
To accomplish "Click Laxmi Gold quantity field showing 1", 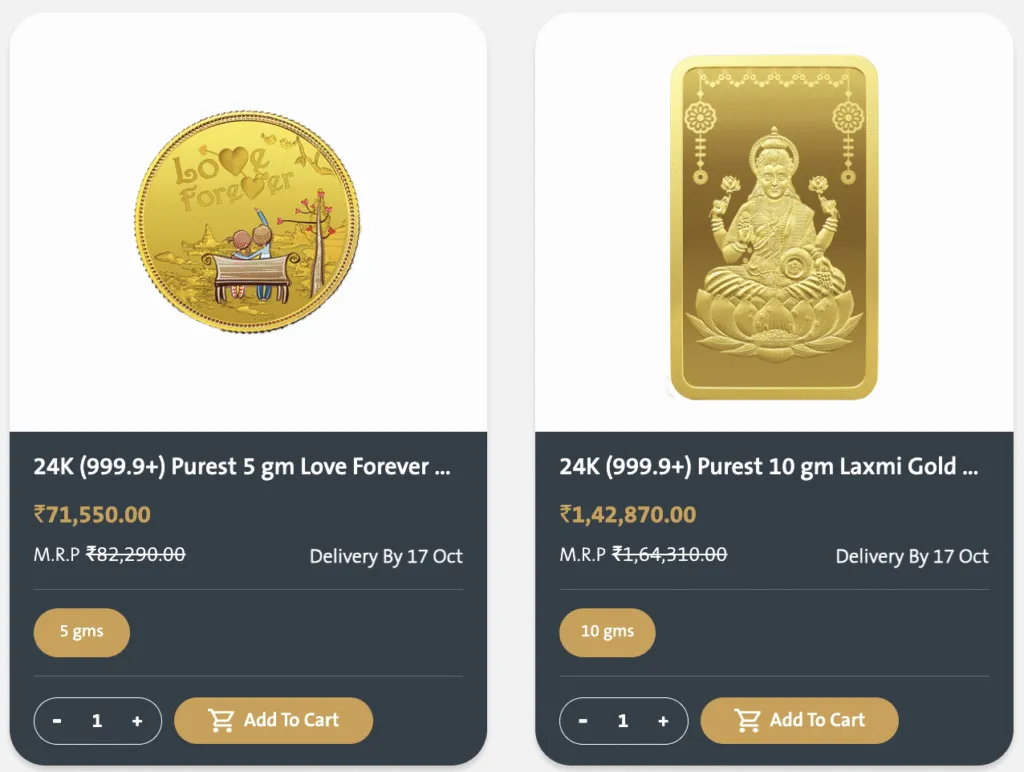I will coord(623,721).
